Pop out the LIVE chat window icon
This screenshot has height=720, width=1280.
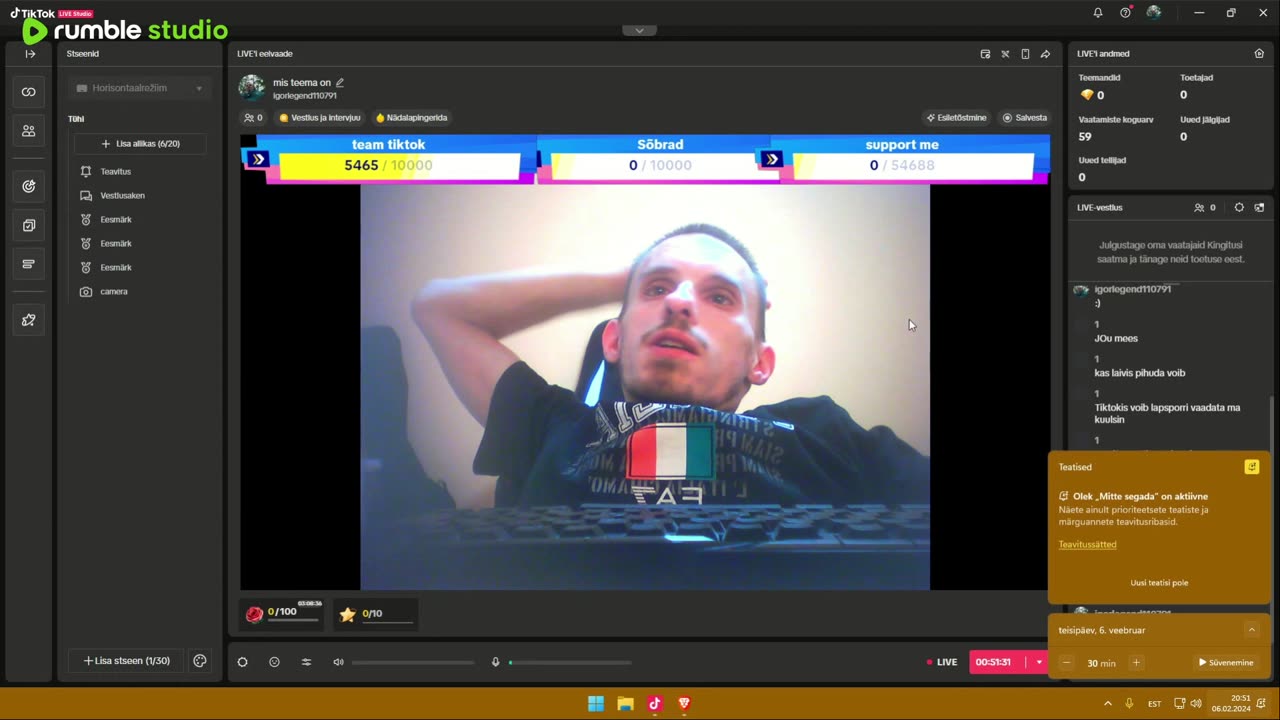point(1259,208)
